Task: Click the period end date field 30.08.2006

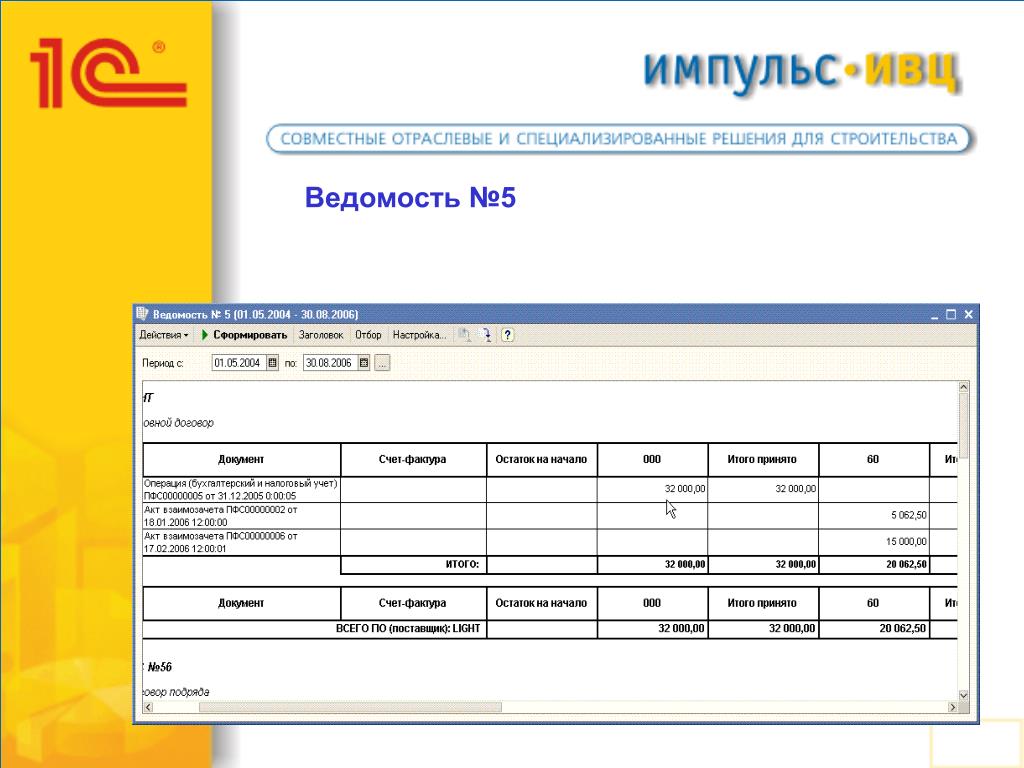Action: tap(330, 363)
